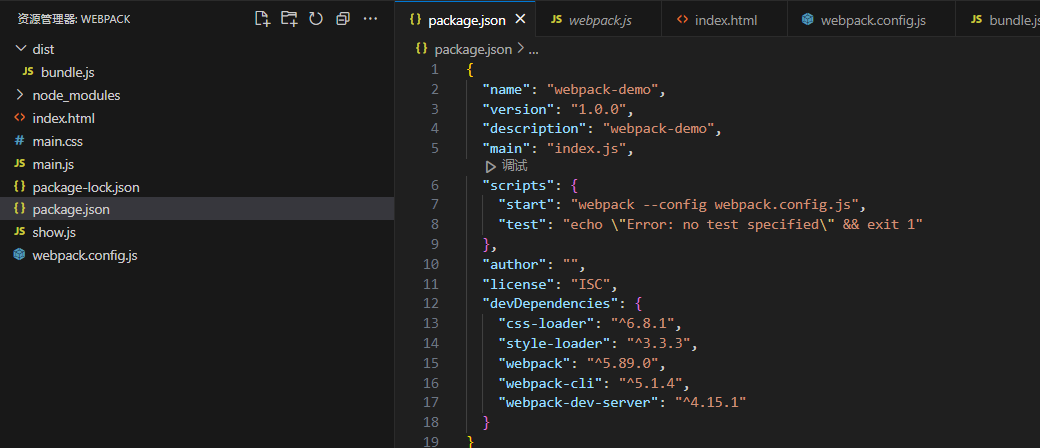Click the New File icon in explorer header
This screenshot has height=448, width=1040.
[263, 19]
